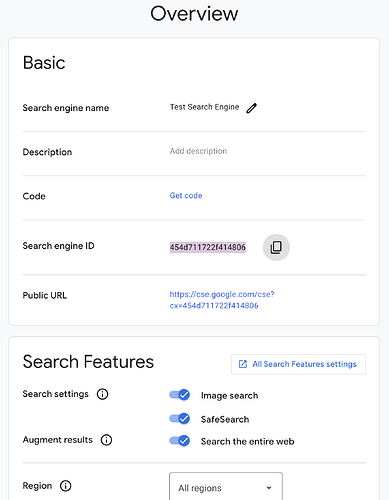
Task: Click the Search engine ID label
Action: coord(58,246)
